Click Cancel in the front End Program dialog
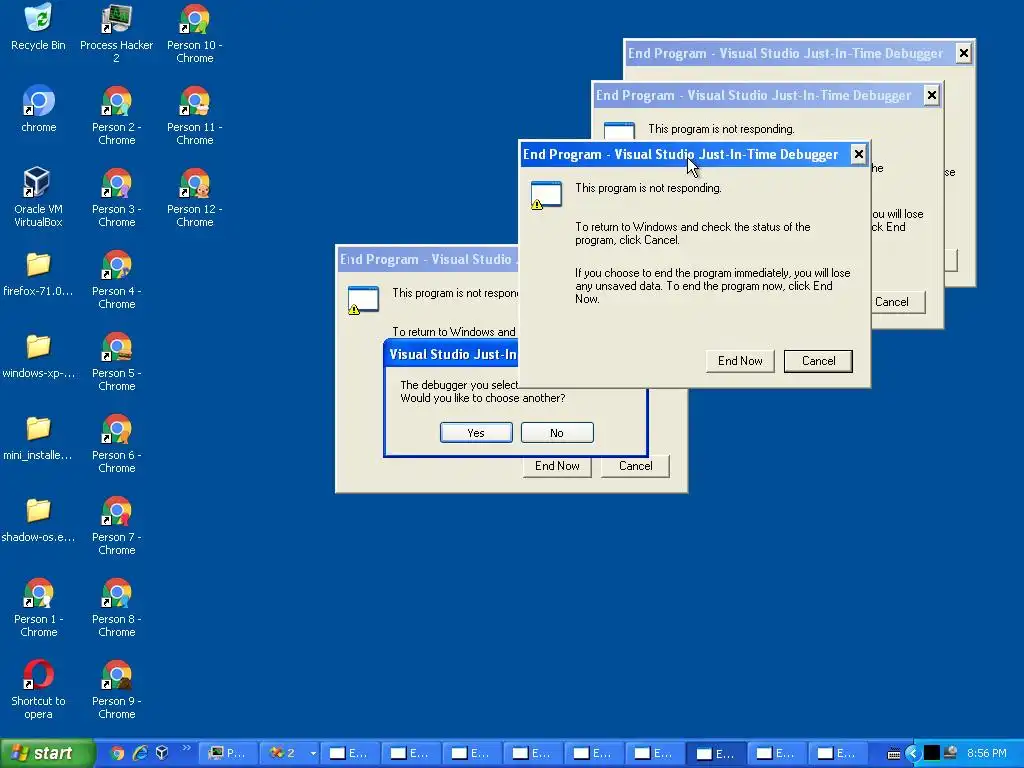1024x768 pixels. coord(818,361)
